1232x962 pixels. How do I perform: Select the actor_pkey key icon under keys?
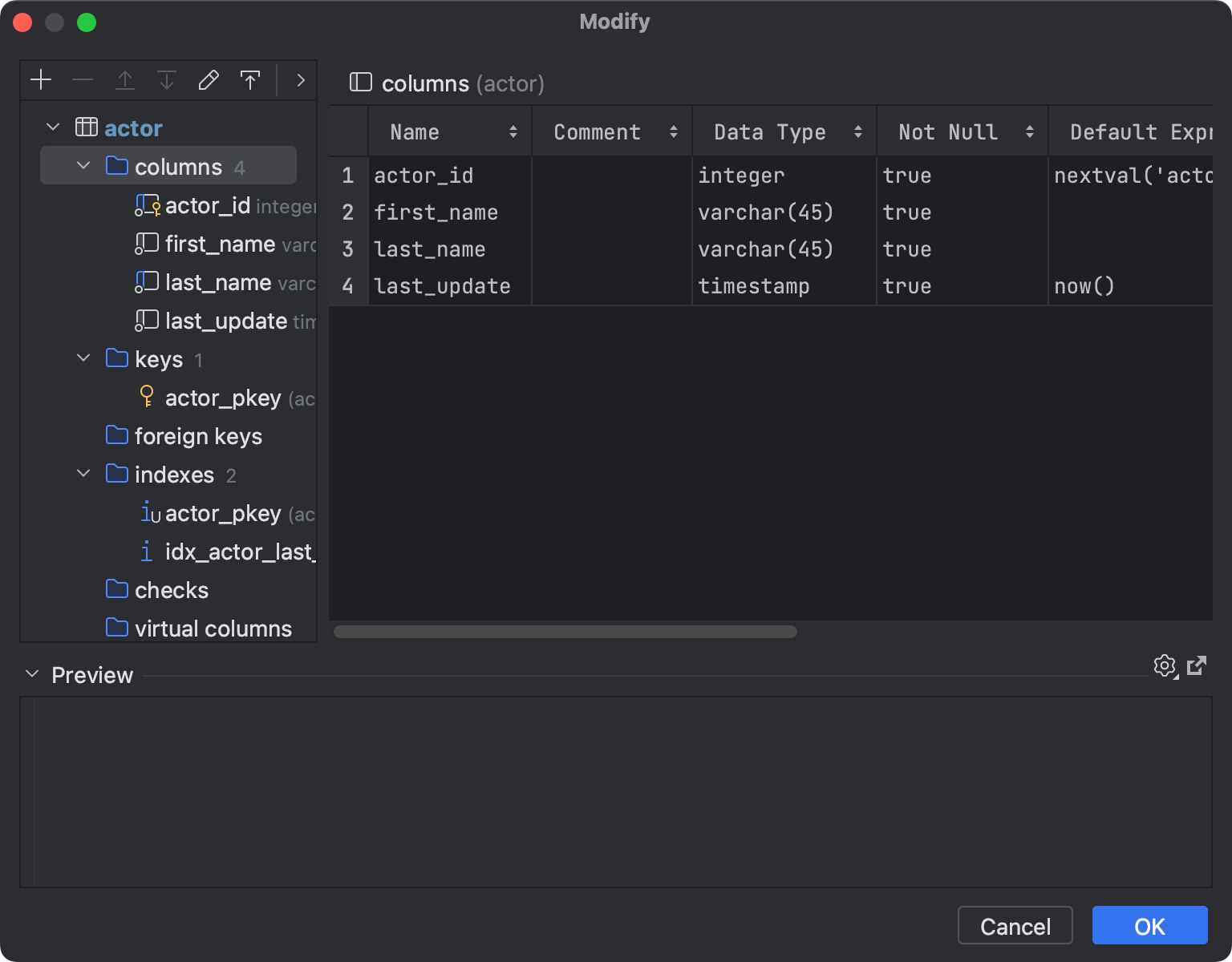click(x=147, y=397)
